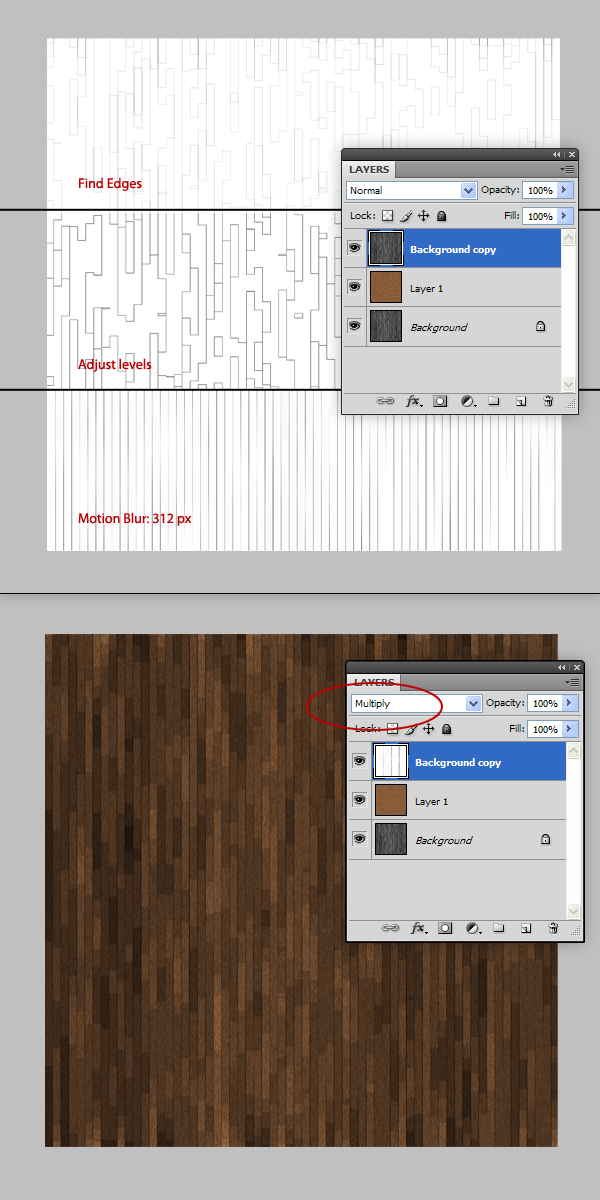
Task: Click the new group folder icon in the upper panel
Action: point(494,401)
